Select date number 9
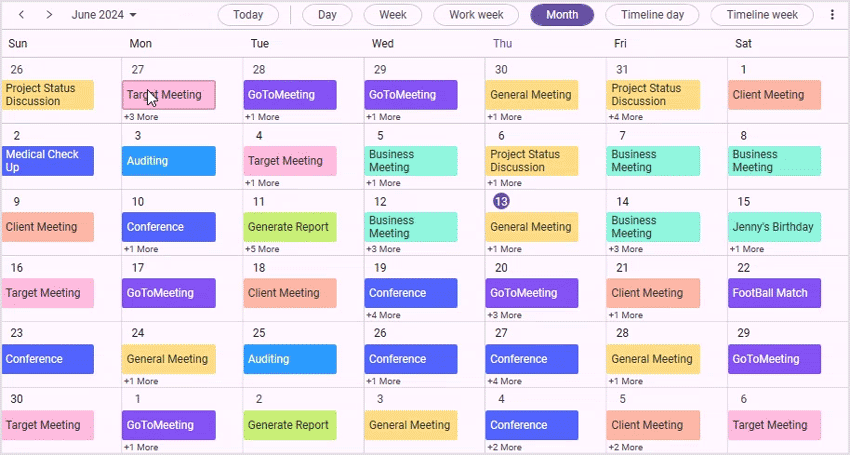This screenshot has height=455, width=850. point(17,202)
